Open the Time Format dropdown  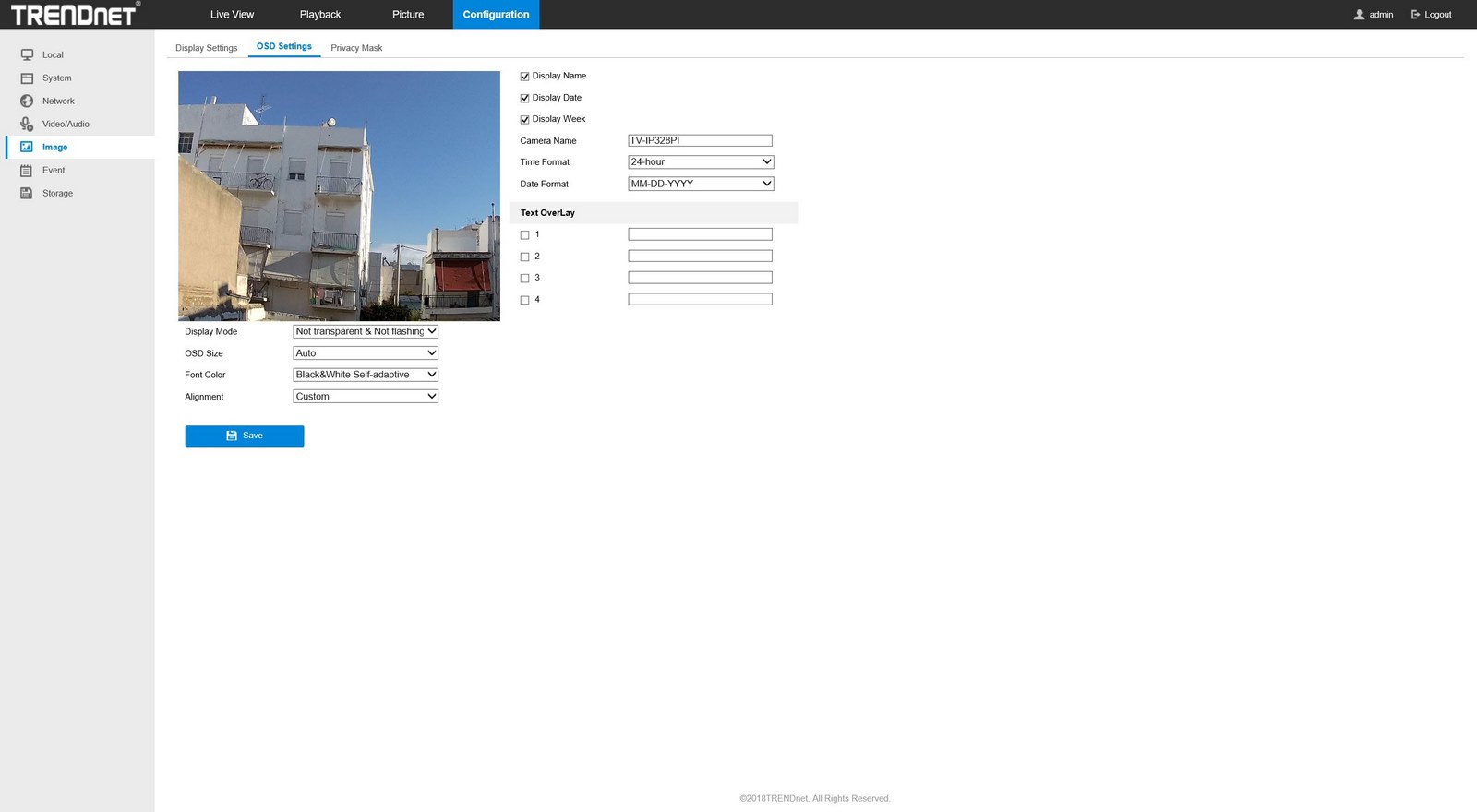[x=701, y=162]
